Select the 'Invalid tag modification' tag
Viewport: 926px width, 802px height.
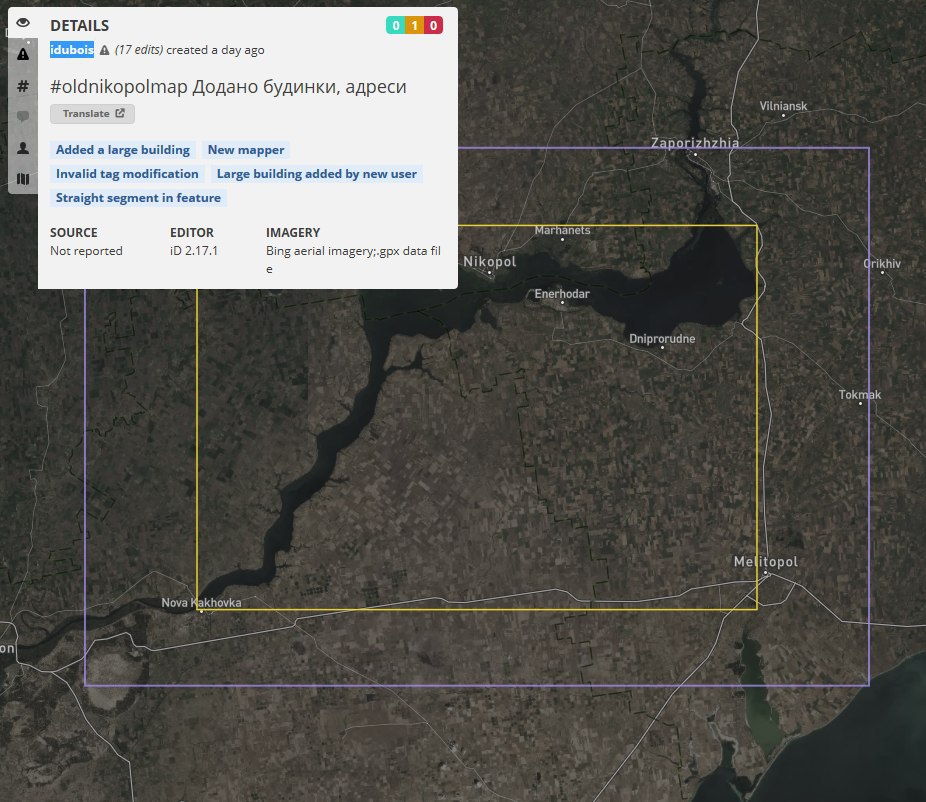(127, 174)
